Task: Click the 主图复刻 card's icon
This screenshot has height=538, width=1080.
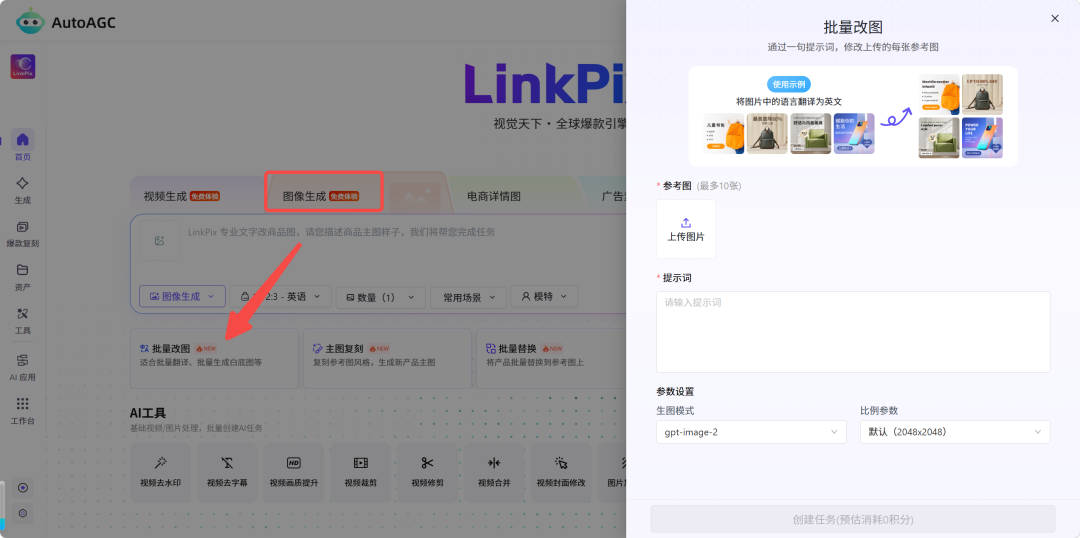Action: click(x=318, y=349)
